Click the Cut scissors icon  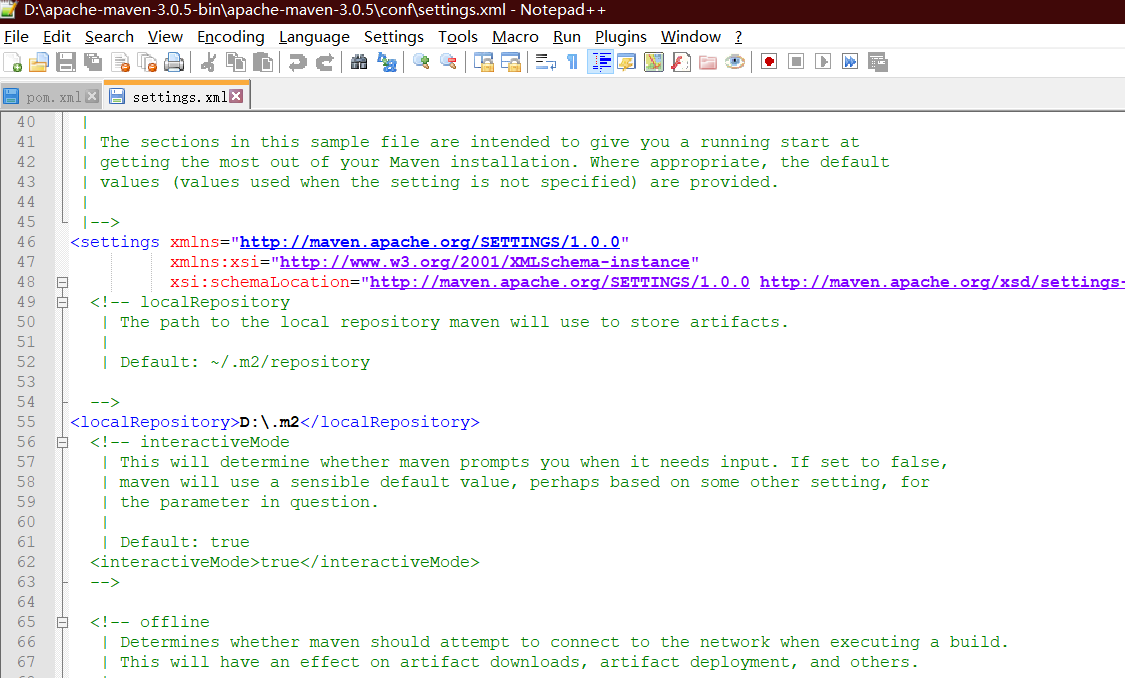209,62
